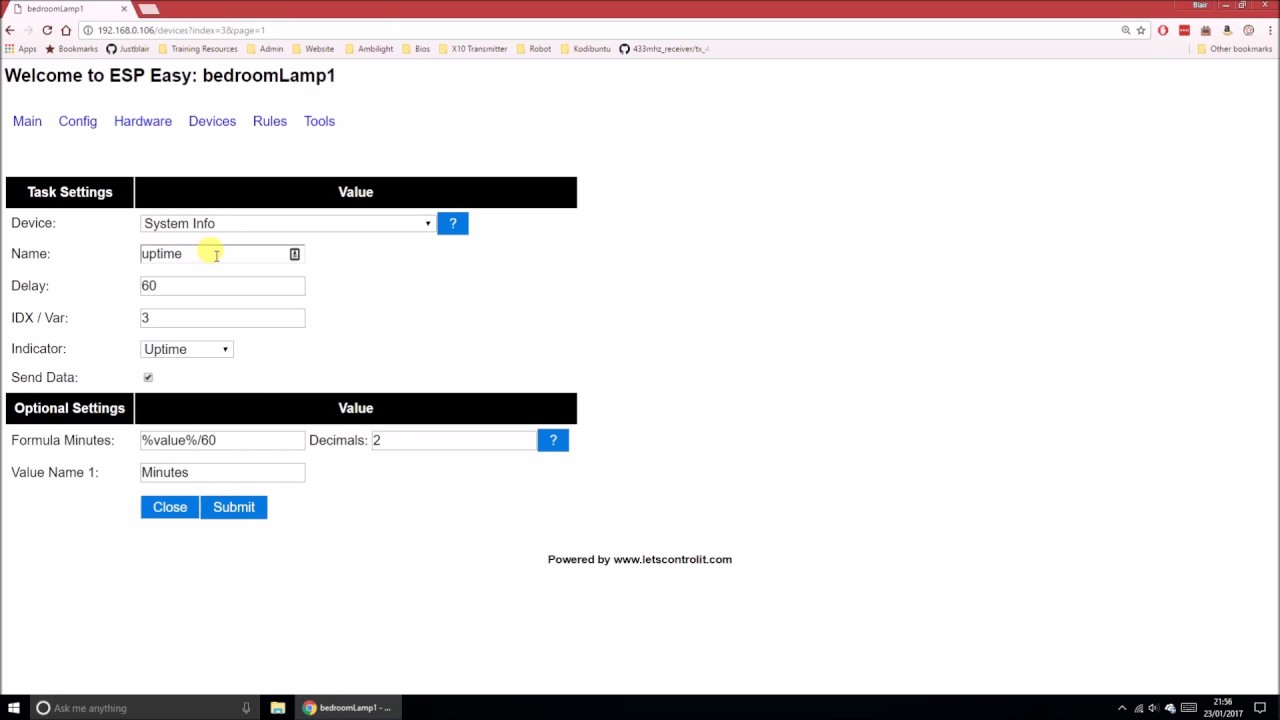Open a new browser tab
The width and height of the screenshot is (1280, 720).
click(x=148, y=9)
